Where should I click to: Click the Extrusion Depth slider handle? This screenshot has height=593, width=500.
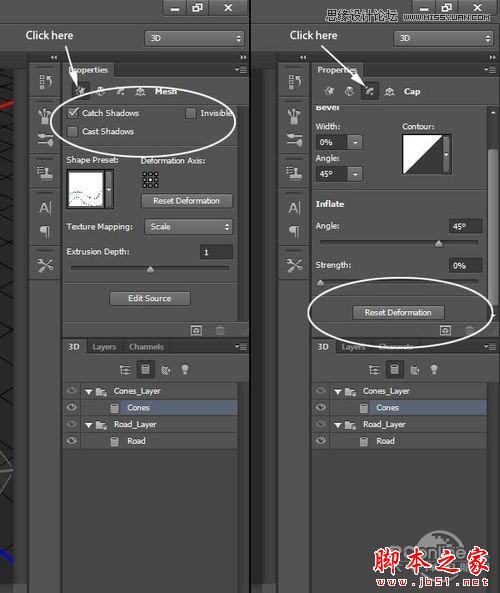150,270
